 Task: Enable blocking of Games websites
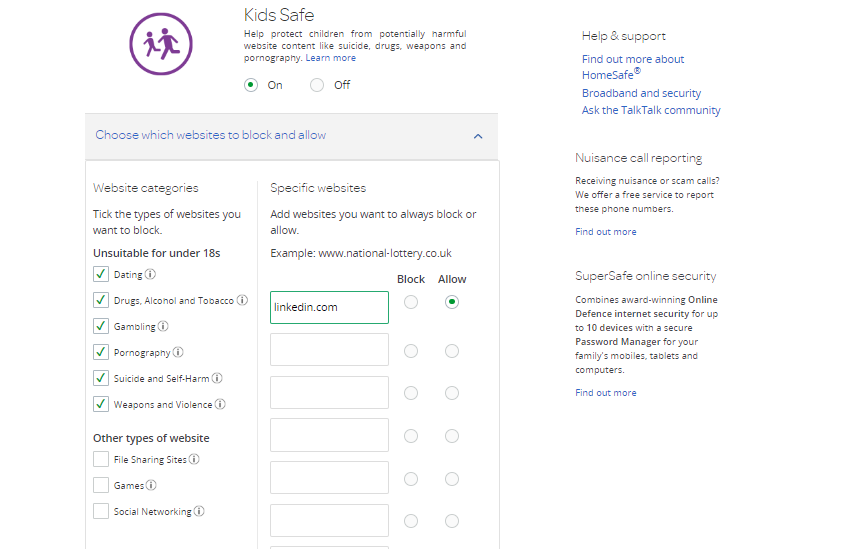coord(101,485)
